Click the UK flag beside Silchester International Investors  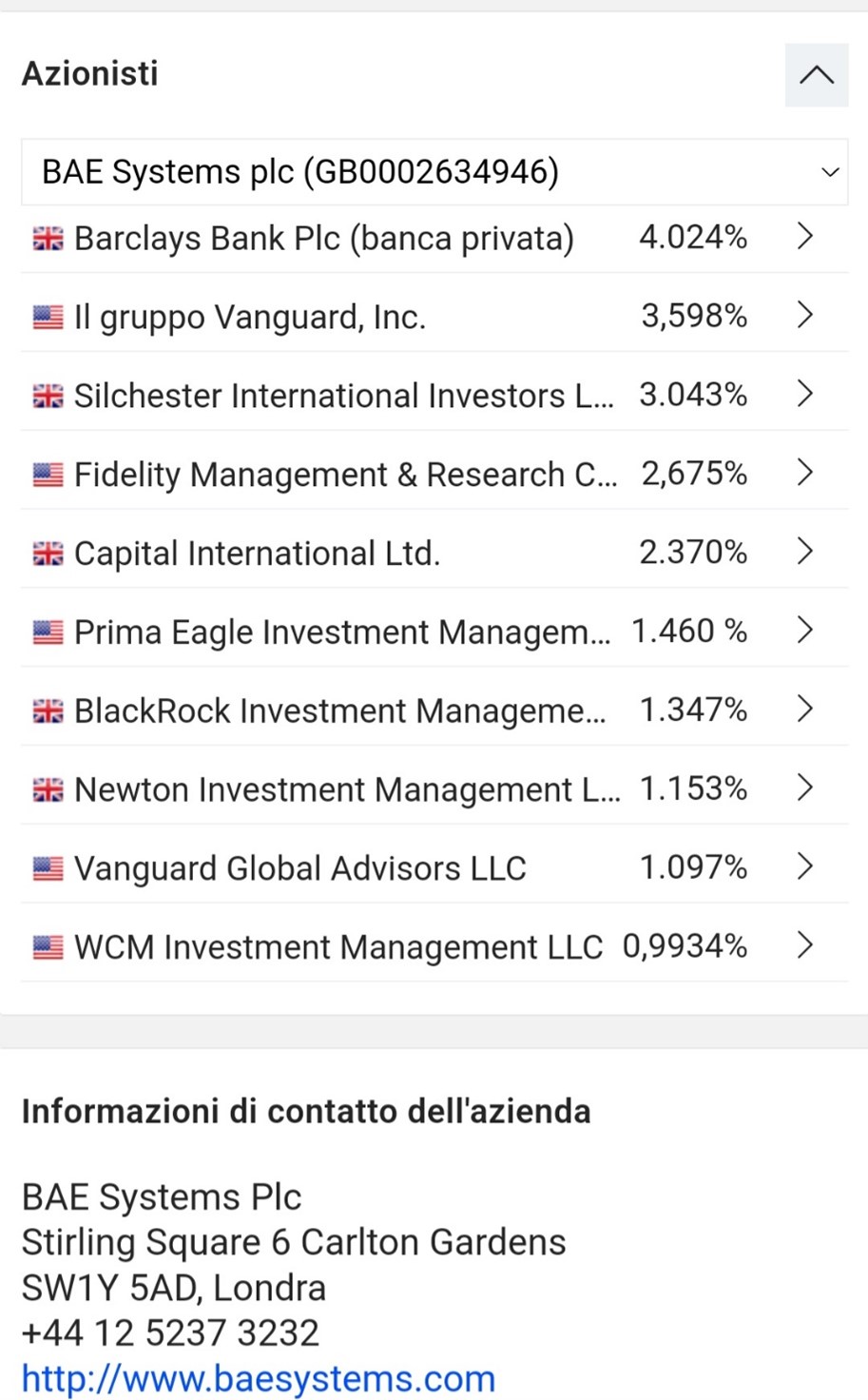[x=48, y=396]
